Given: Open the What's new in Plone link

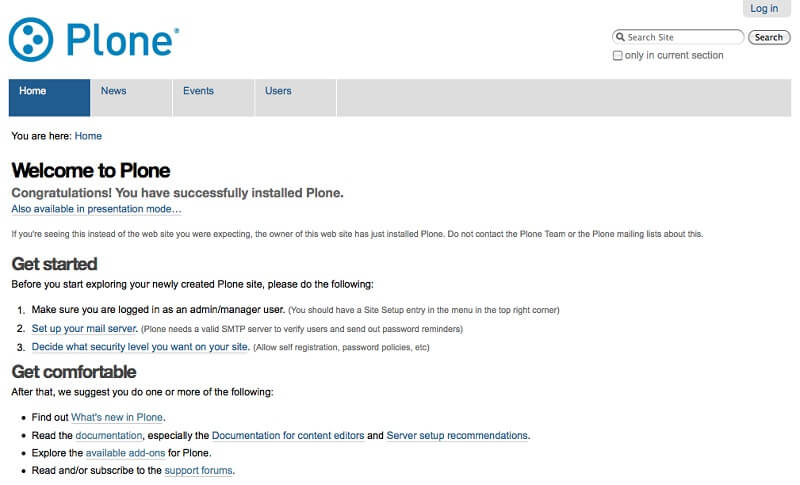Looking at the screenshot, I should (117, 417).
